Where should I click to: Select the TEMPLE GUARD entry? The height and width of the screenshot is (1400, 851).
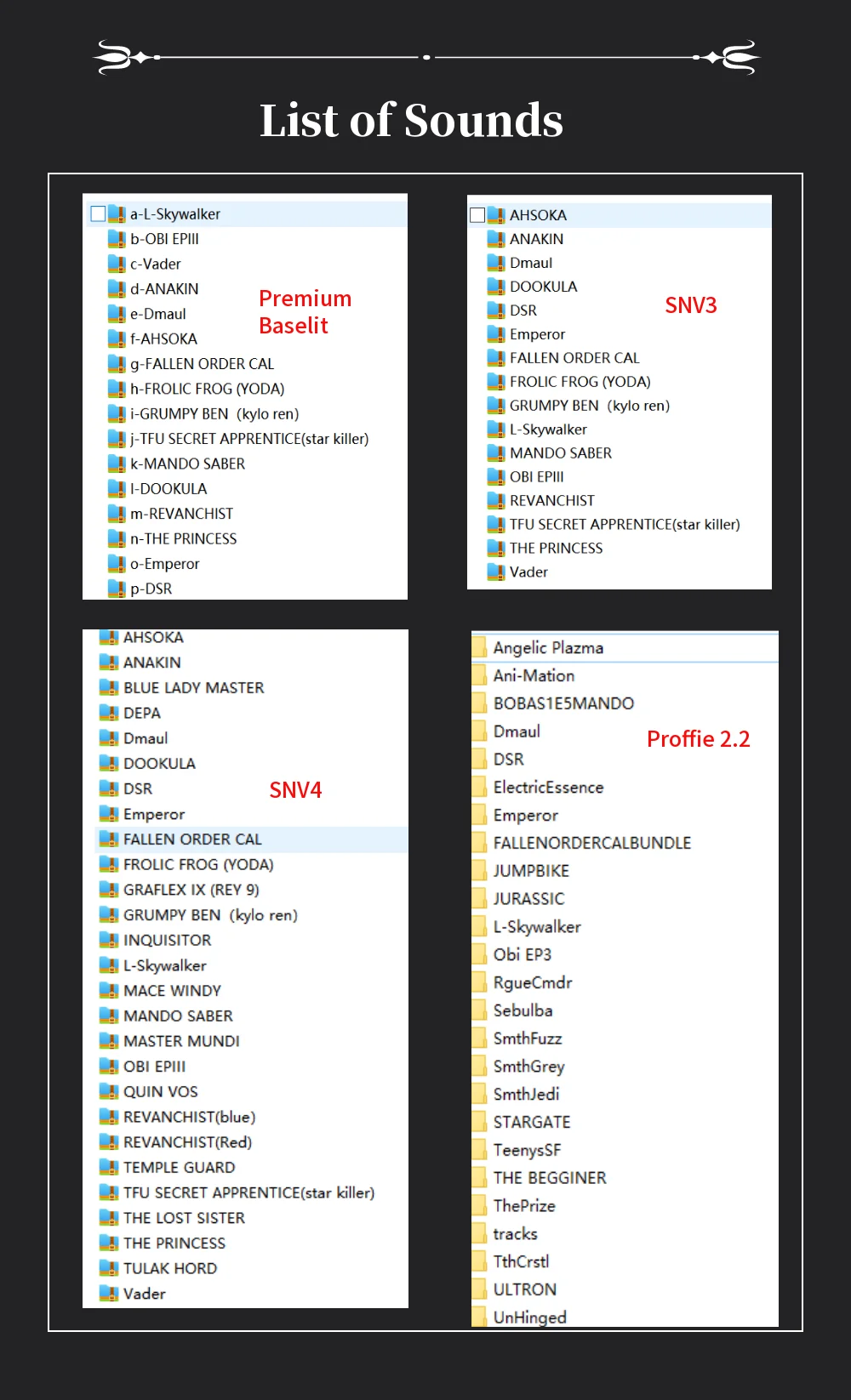(x=179, y=1167)
